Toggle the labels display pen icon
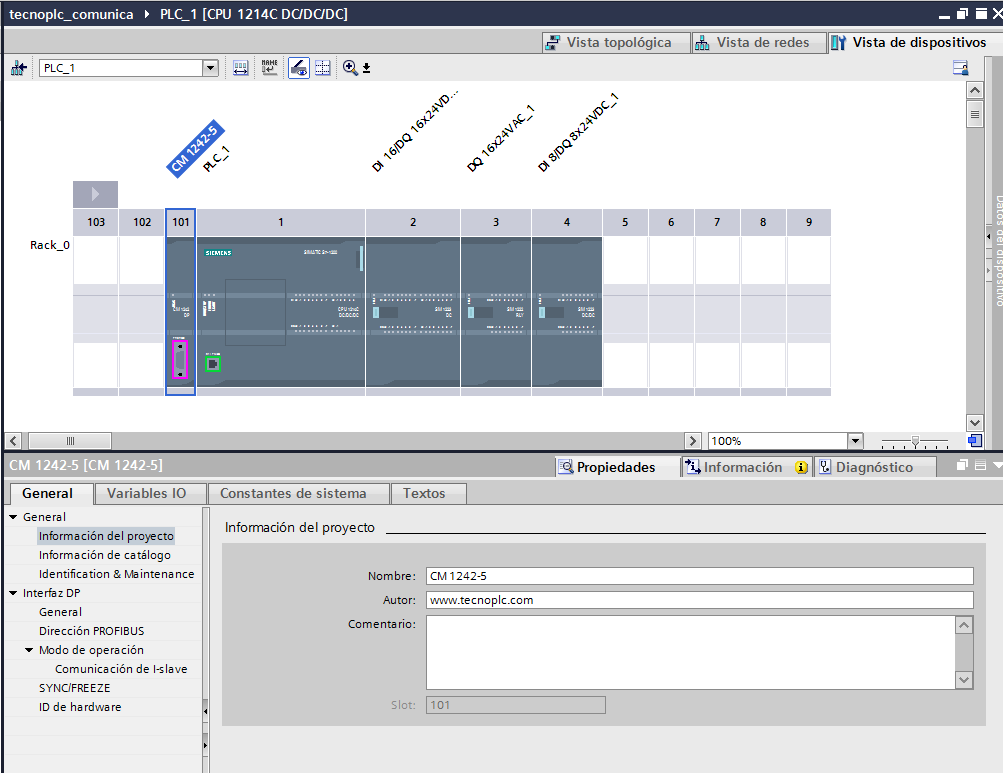Viewport: 1003px width, 773px height. click(299, 67)
